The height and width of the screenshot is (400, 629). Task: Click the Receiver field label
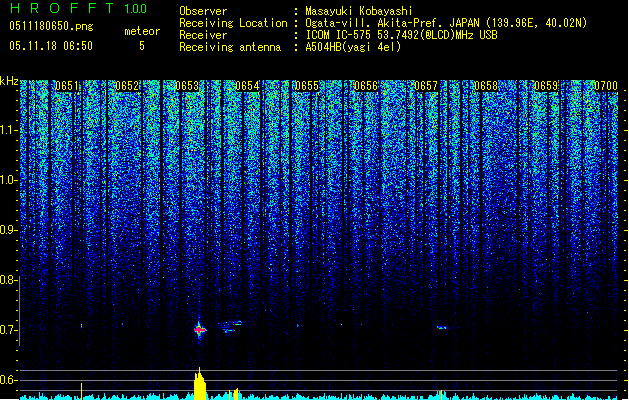click(x=203, y=35)
